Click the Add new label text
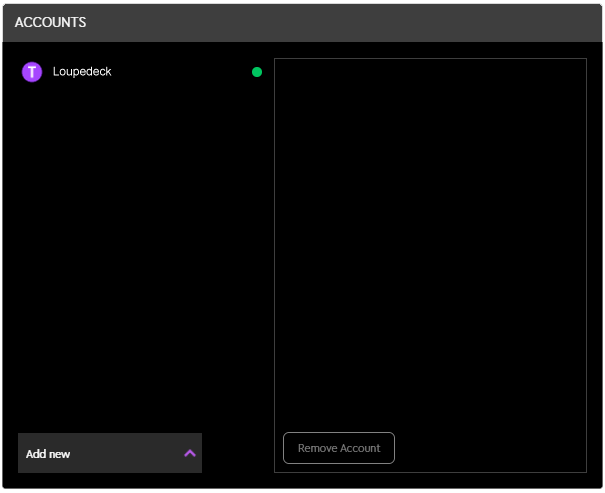 [48, 454]
